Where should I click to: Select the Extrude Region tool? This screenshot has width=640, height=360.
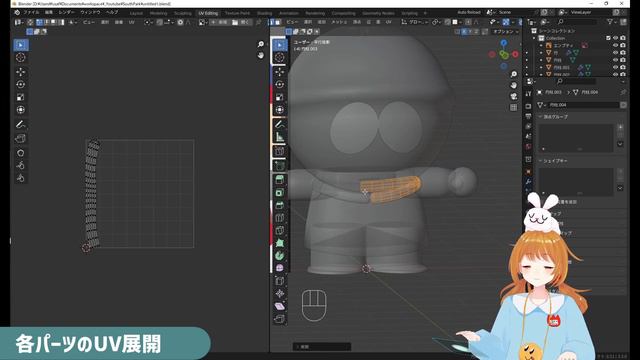pos(280,180)
